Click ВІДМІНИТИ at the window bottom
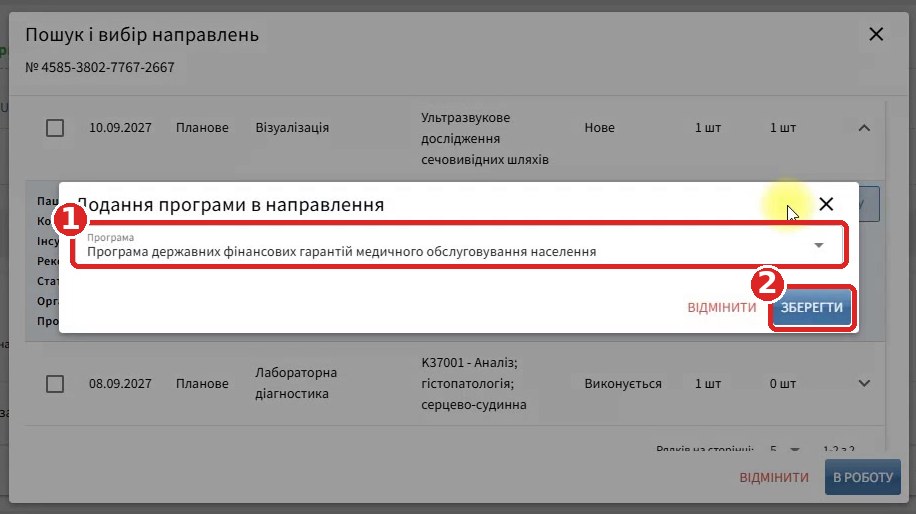 tap(773, 477)
